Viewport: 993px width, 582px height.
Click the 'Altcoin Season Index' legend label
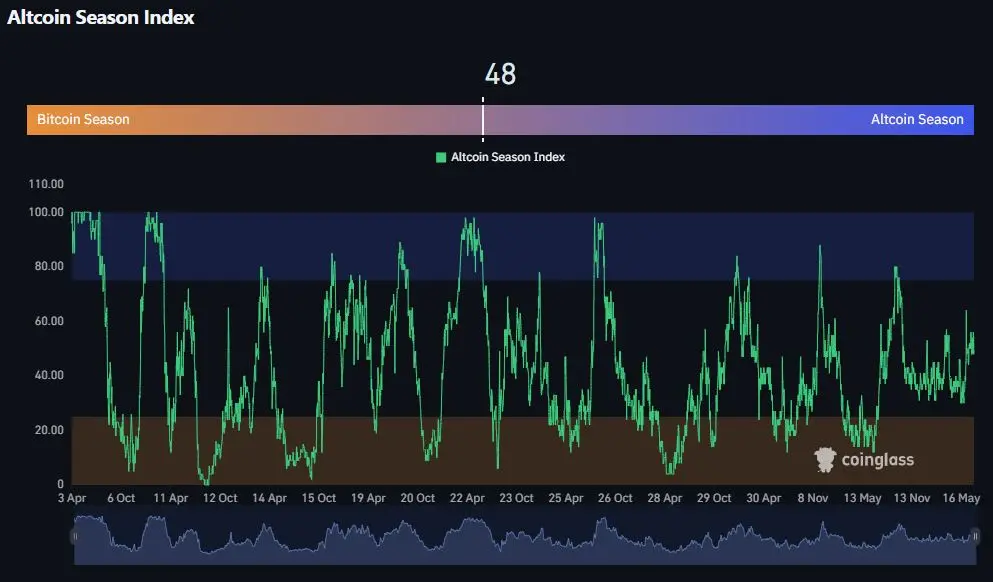coord(508,157)
